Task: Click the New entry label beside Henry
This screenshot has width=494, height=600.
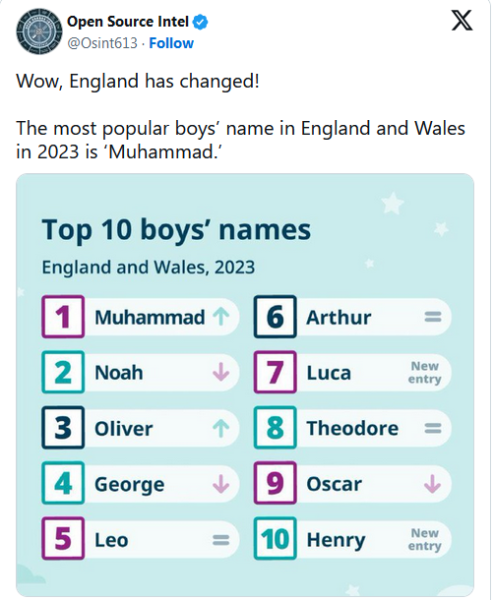Action: pos(425,539)
